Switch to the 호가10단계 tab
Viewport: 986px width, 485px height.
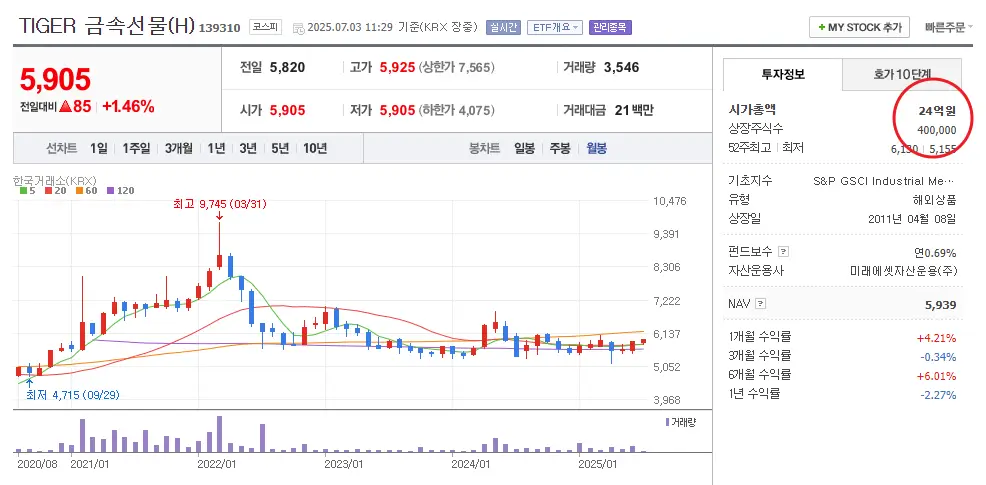901,74
